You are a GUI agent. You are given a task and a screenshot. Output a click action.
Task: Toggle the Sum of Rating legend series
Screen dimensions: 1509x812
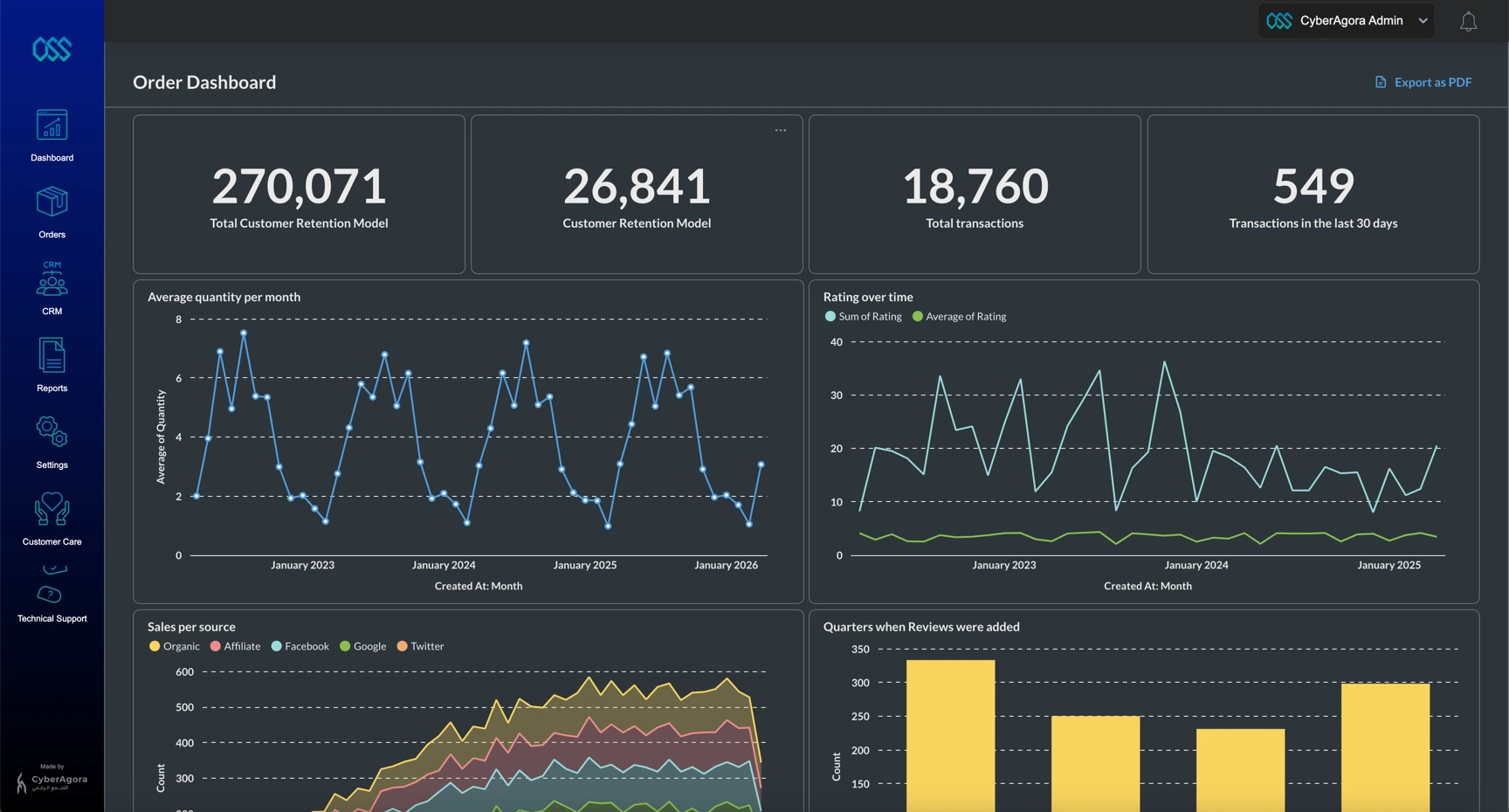pyautogui.click(x=863, y=316)
